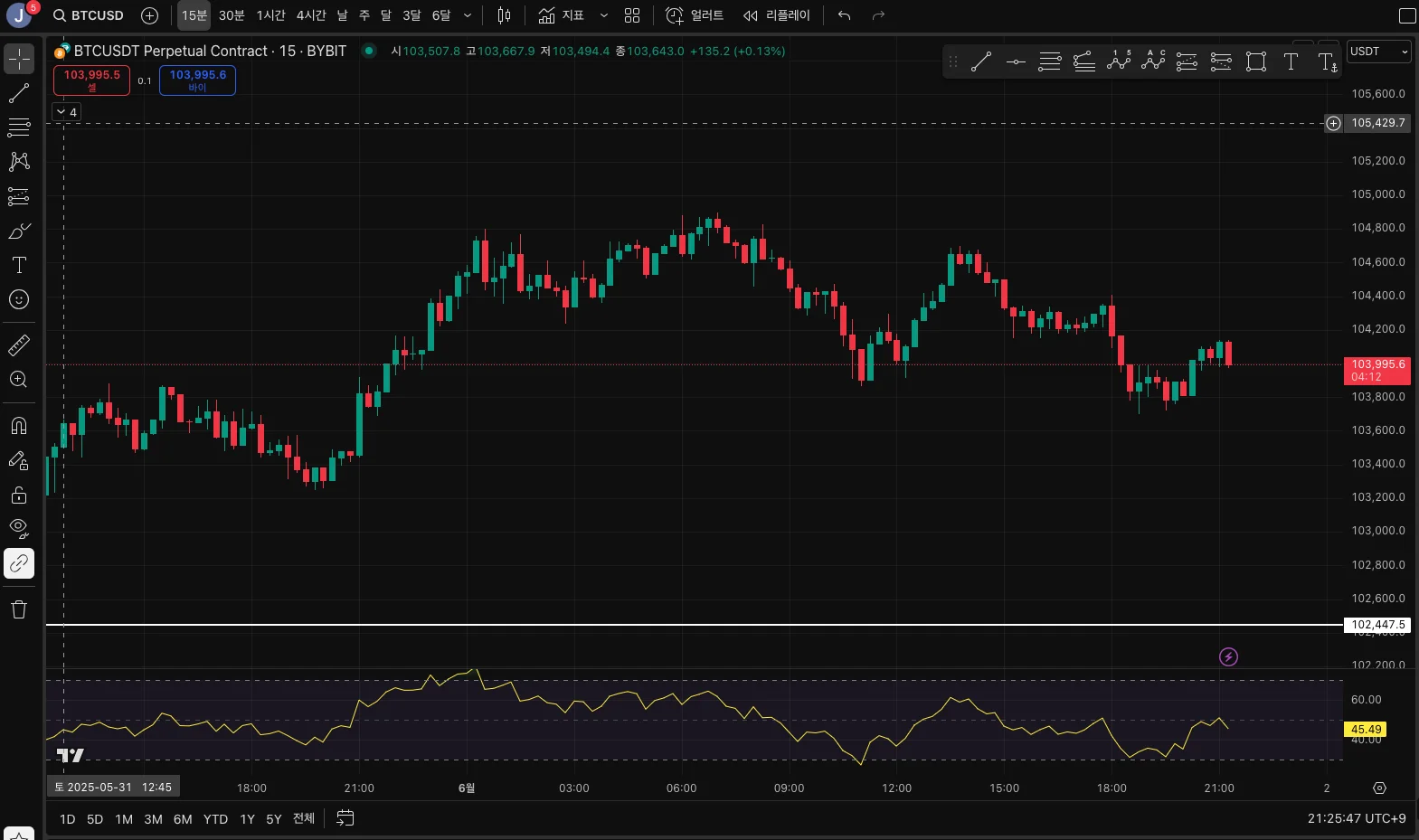This screenshot has width=1419, height=840.
Task: Toggle magnet mode for drawings
Action: pyautogui.click(x=19, y=426)
